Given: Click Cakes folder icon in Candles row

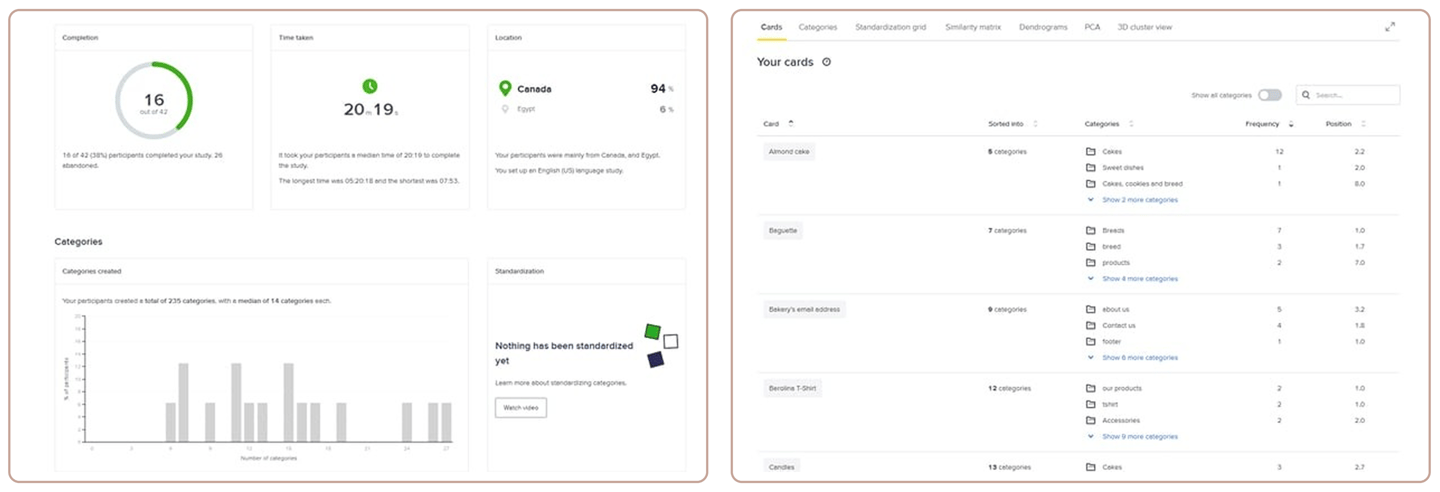Looking at the screenshot, I should pyautogui.click(x=1091, y=468).
